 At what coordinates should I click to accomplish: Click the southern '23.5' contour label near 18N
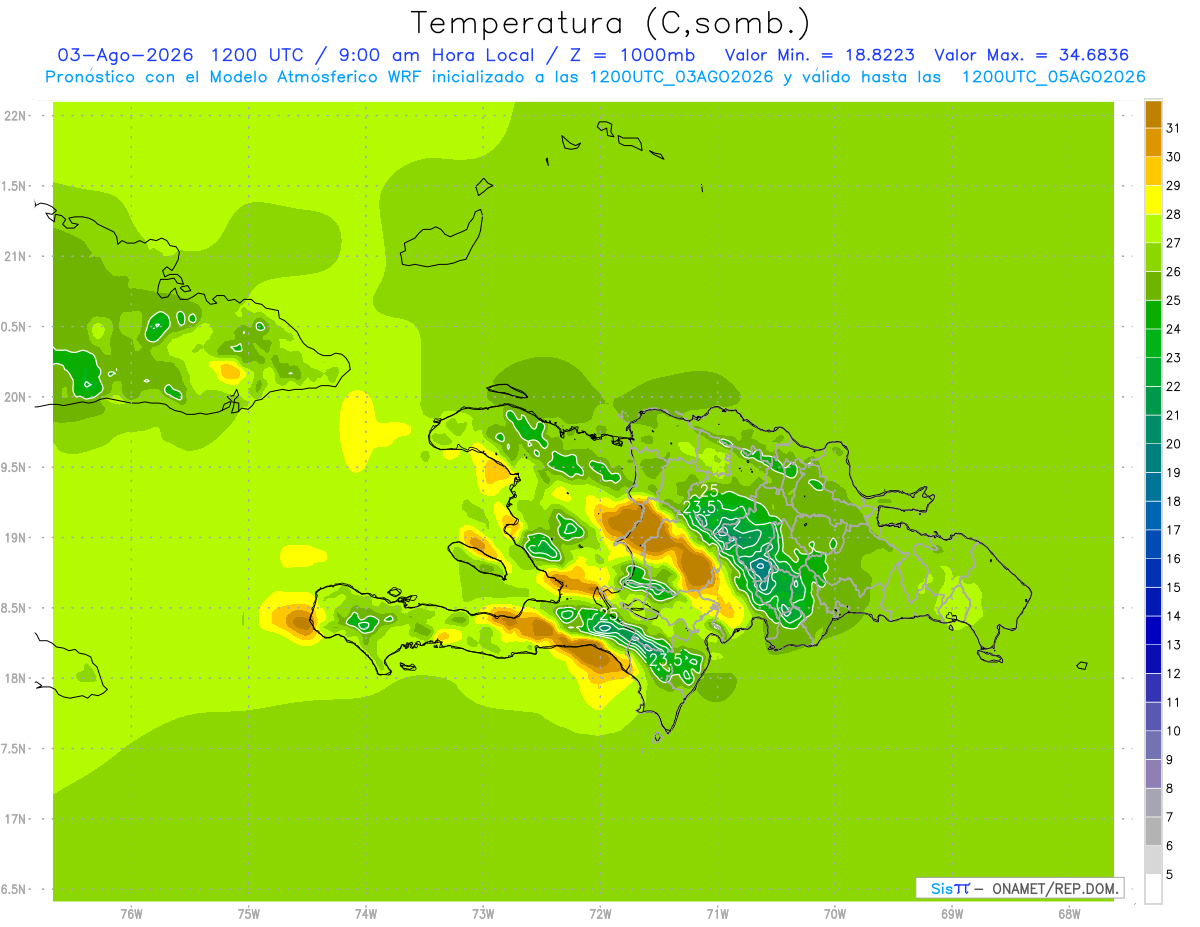pos(666,660)
